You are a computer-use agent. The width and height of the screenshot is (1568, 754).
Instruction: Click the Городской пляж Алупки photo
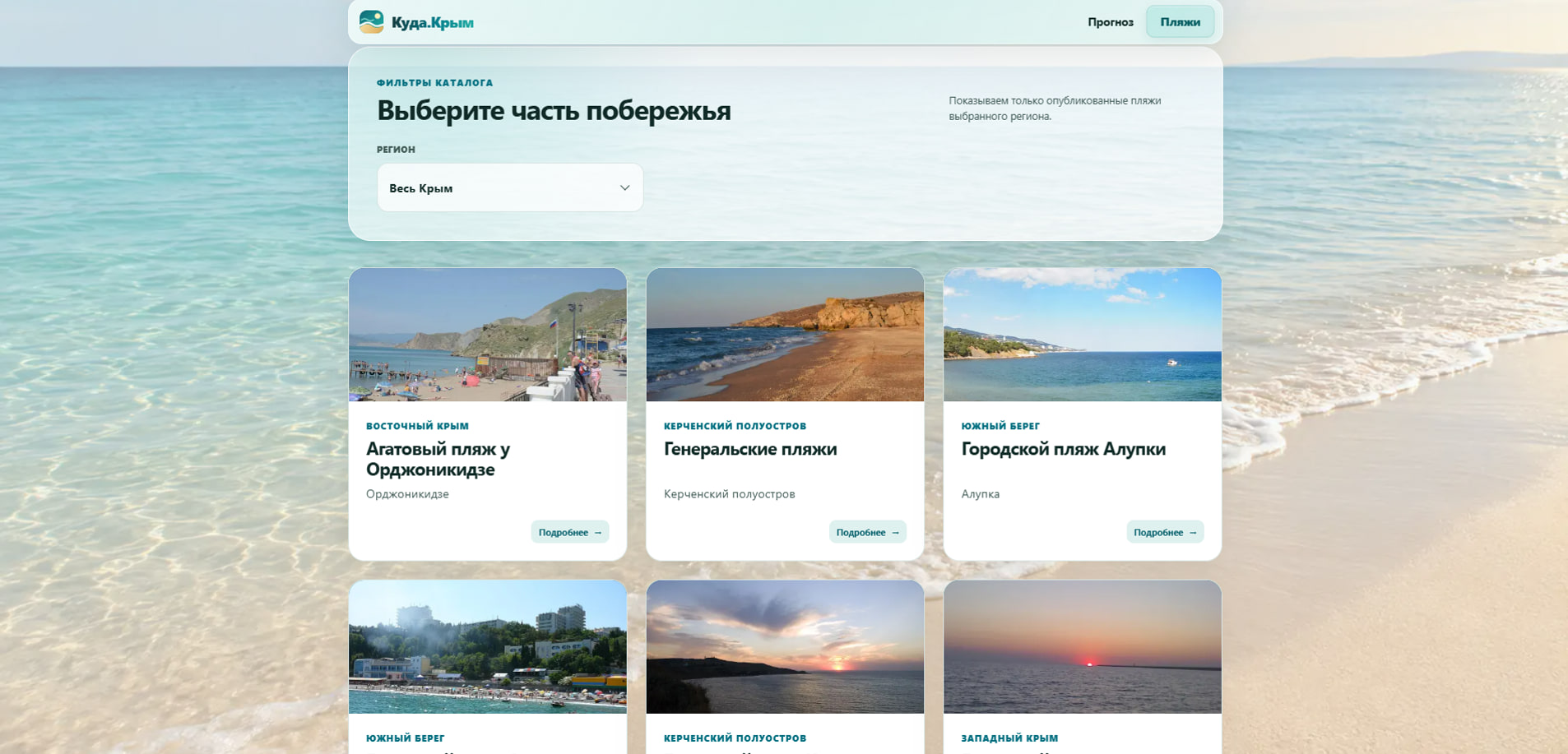pyautogui.click(x=1083, y=335)
